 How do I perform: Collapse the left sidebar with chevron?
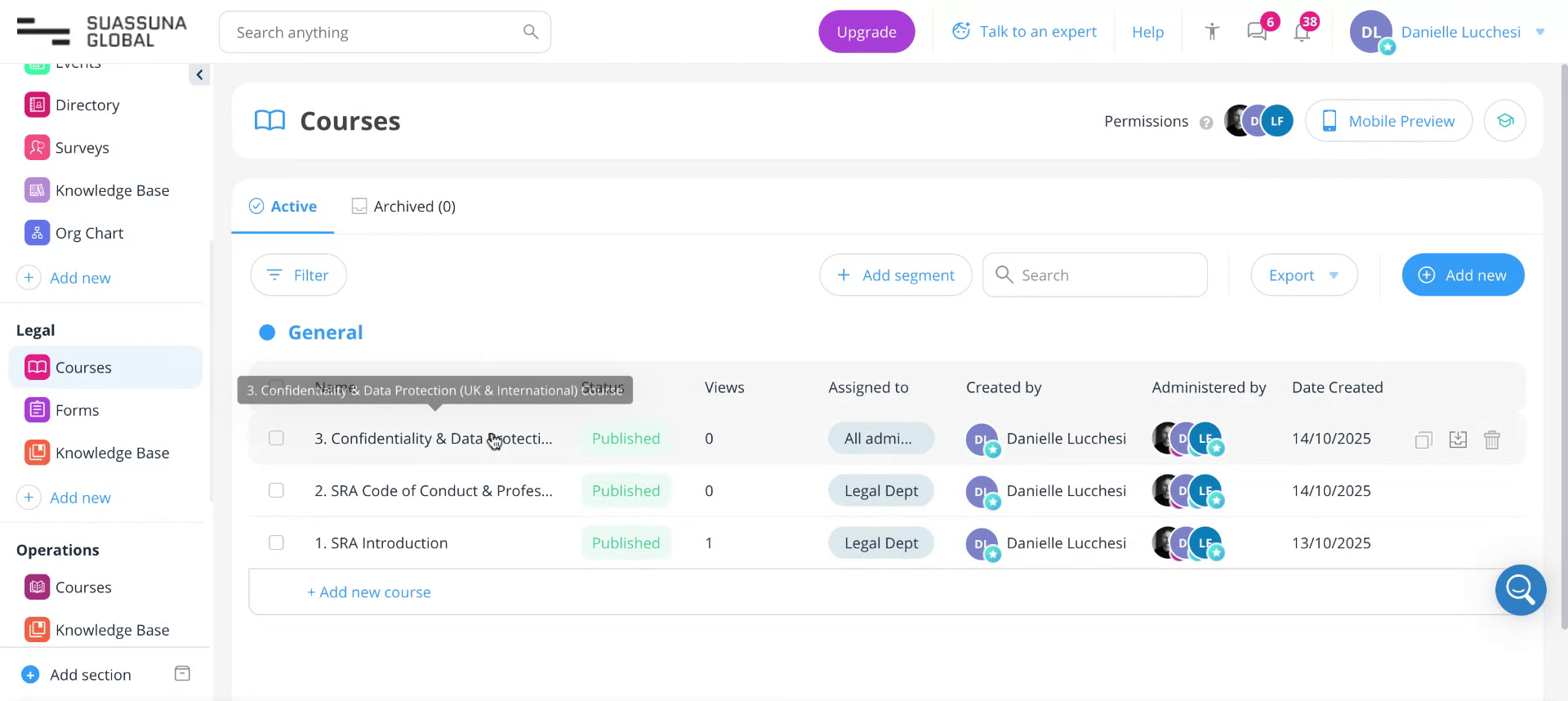click(199, 75)
